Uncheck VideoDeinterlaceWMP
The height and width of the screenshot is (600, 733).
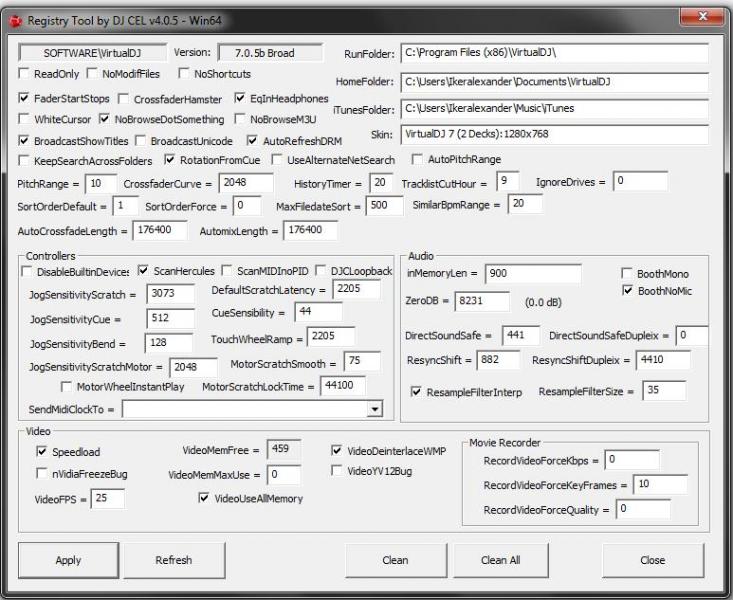pos(336,450)
